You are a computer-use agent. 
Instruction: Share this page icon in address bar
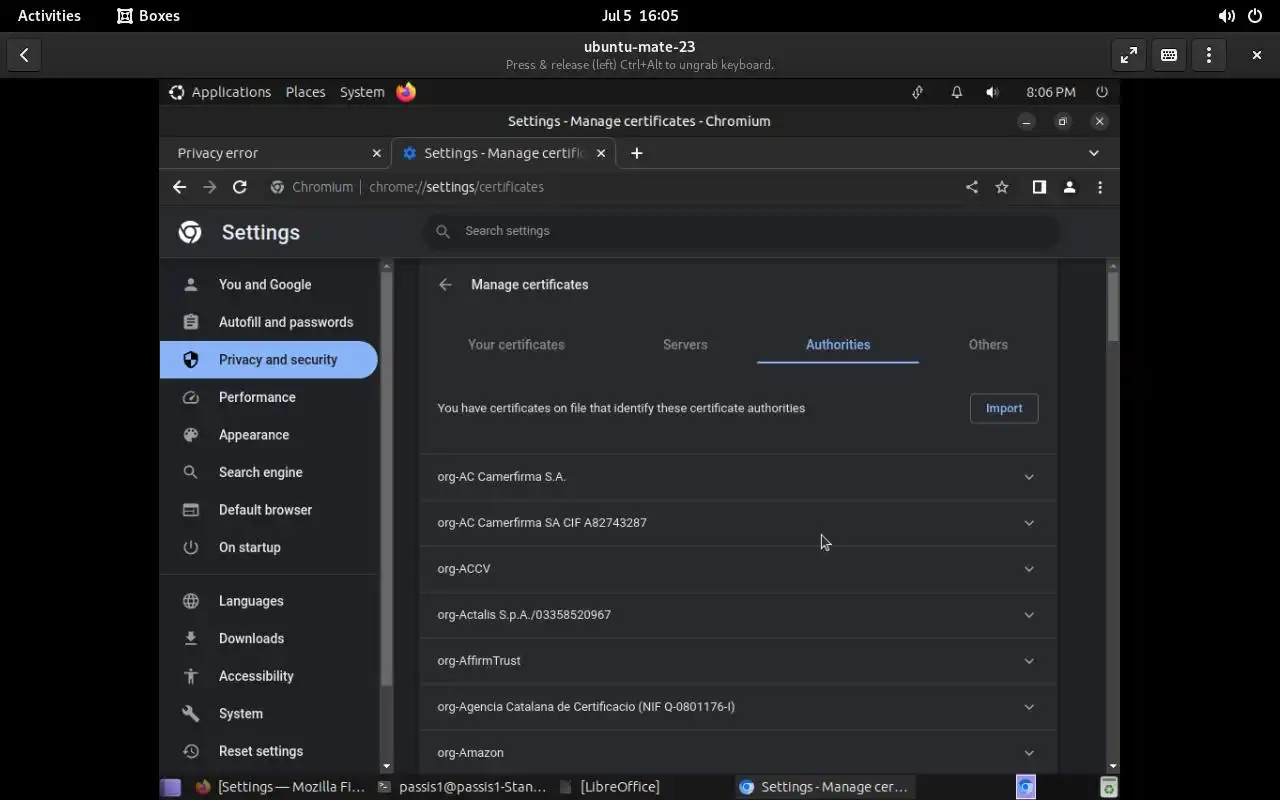pos(971,187)
